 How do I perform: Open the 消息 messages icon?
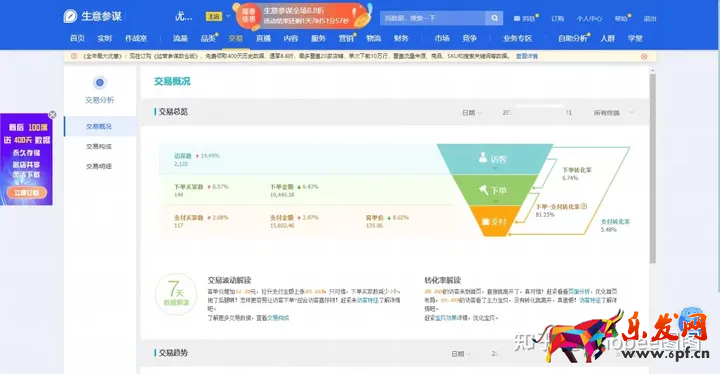tap(517, 18)
